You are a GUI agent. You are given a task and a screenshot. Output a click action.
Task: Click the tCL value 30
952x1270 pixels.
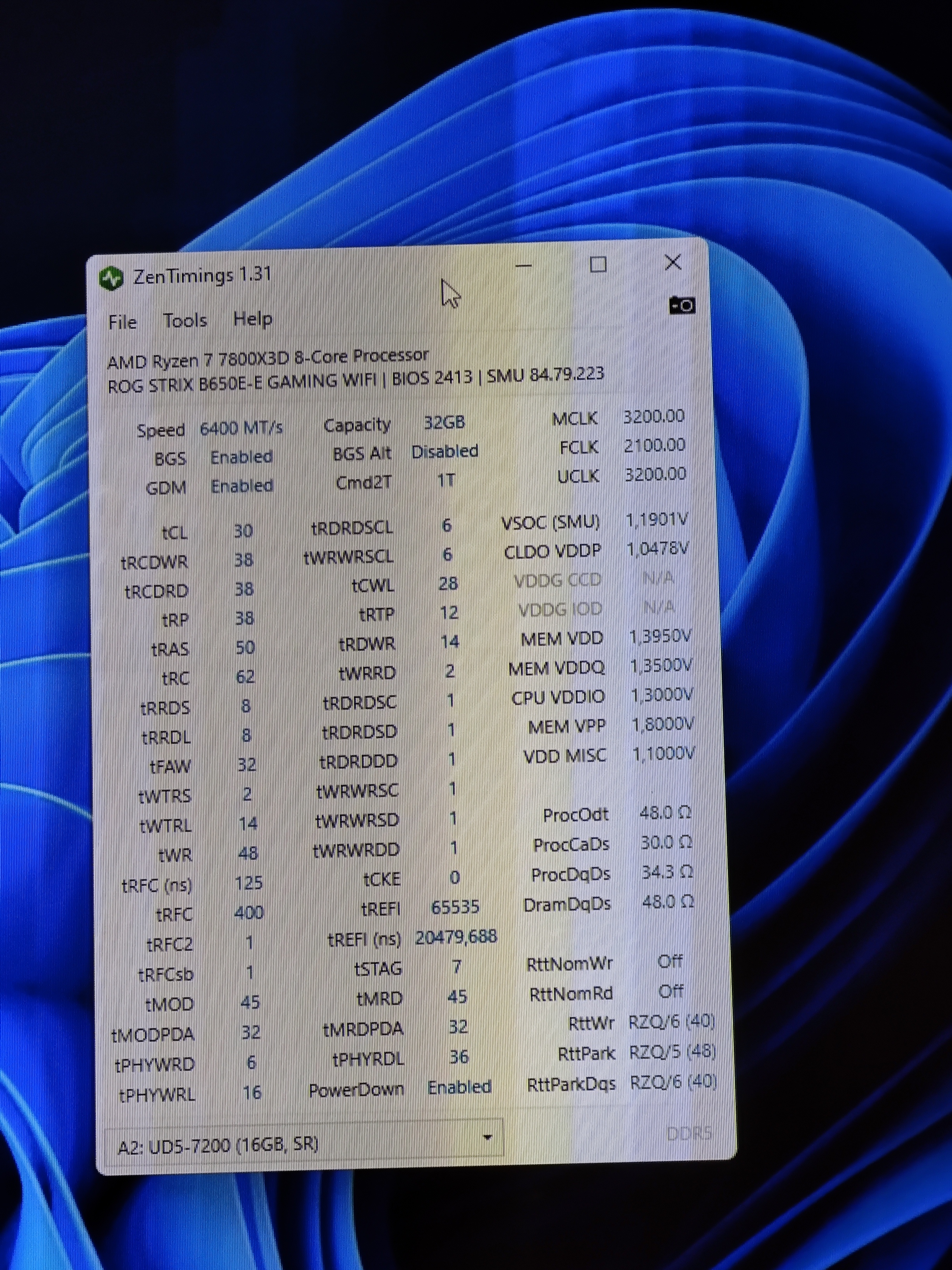pyautogui.click(x=243, y=531)
